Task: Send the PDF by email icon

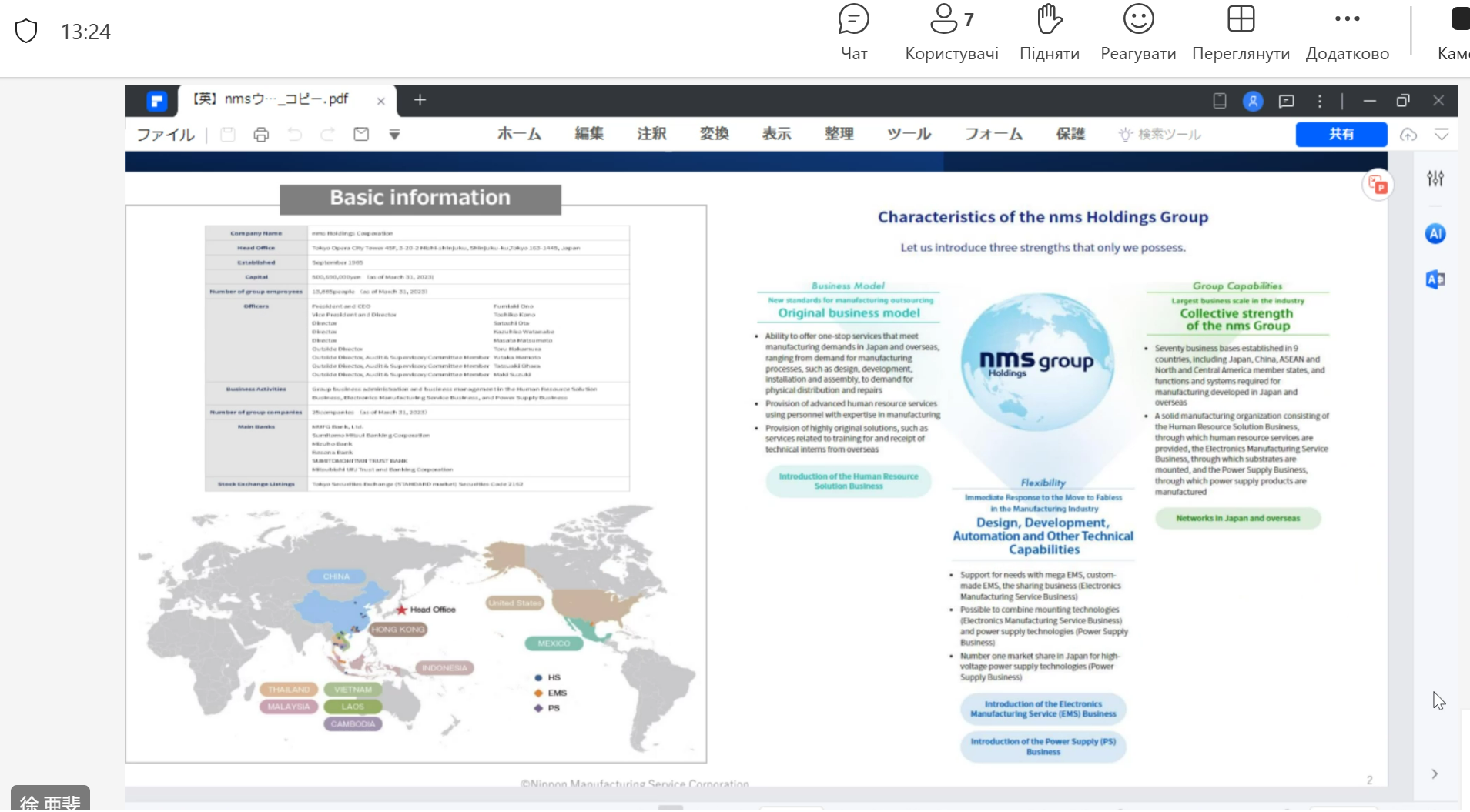Action: (361, 135)
